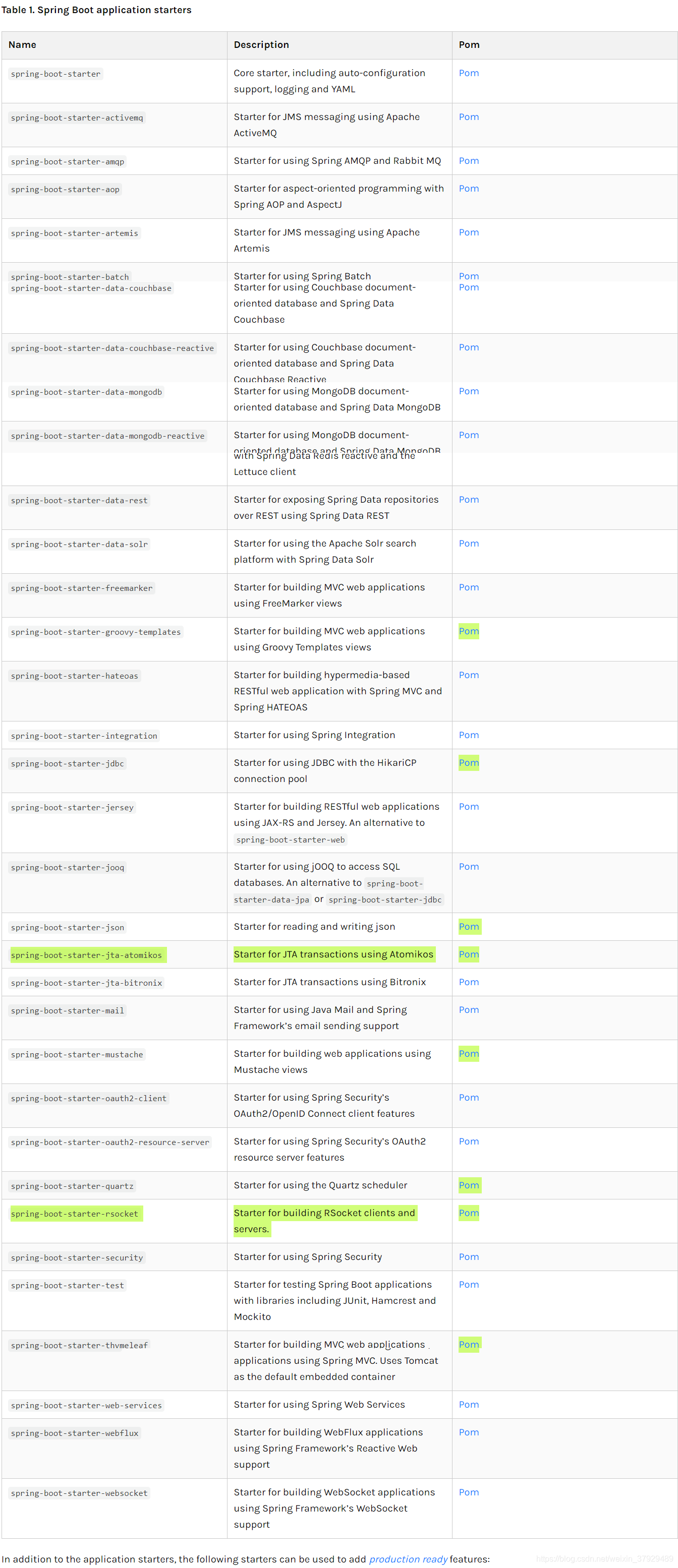
Task: Select the 'spring-boot-starter-jersey' name text
Action: (x=72, y=808)
